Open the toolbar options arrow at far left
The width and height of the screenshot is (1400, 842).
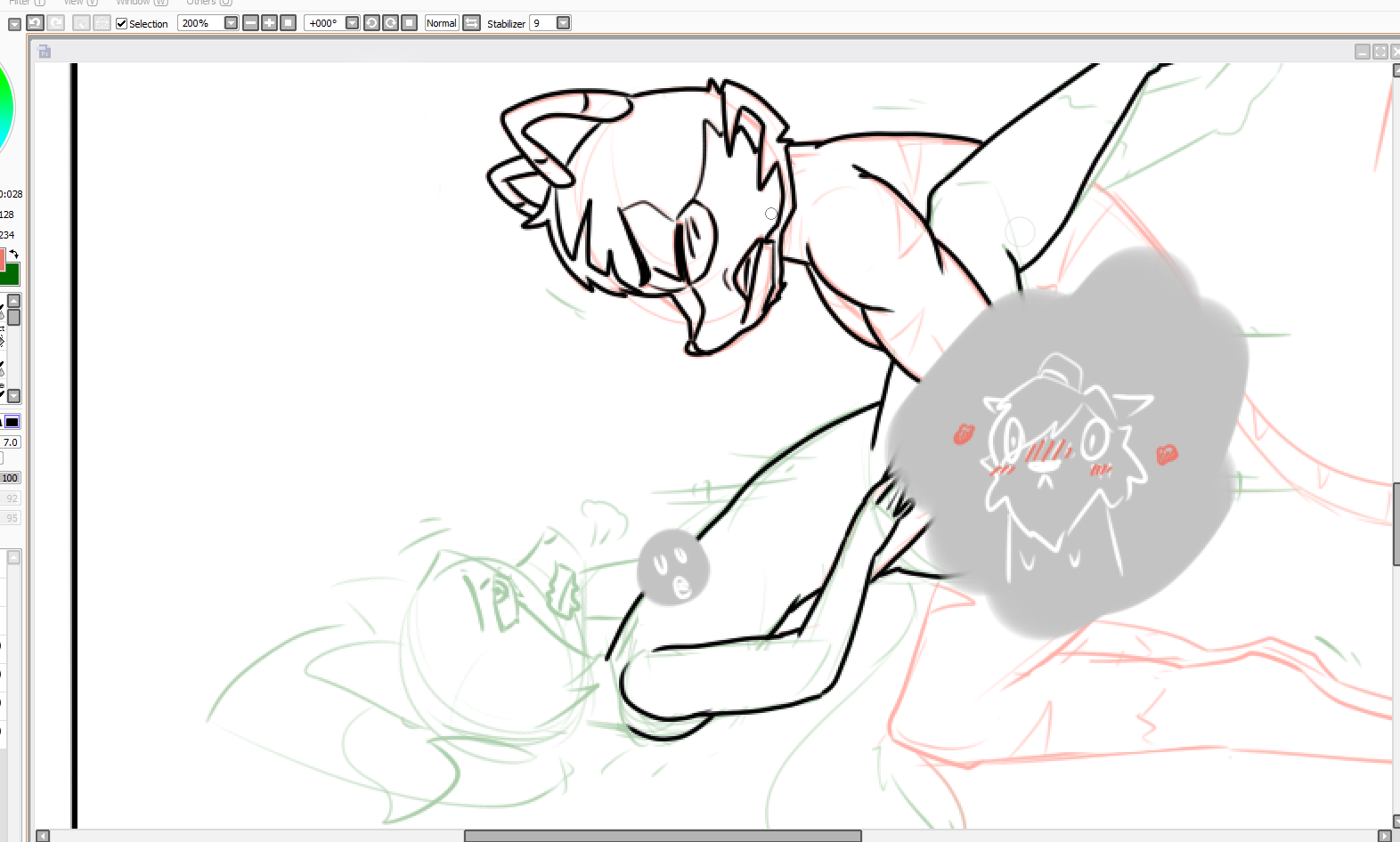tap(14, 24)
